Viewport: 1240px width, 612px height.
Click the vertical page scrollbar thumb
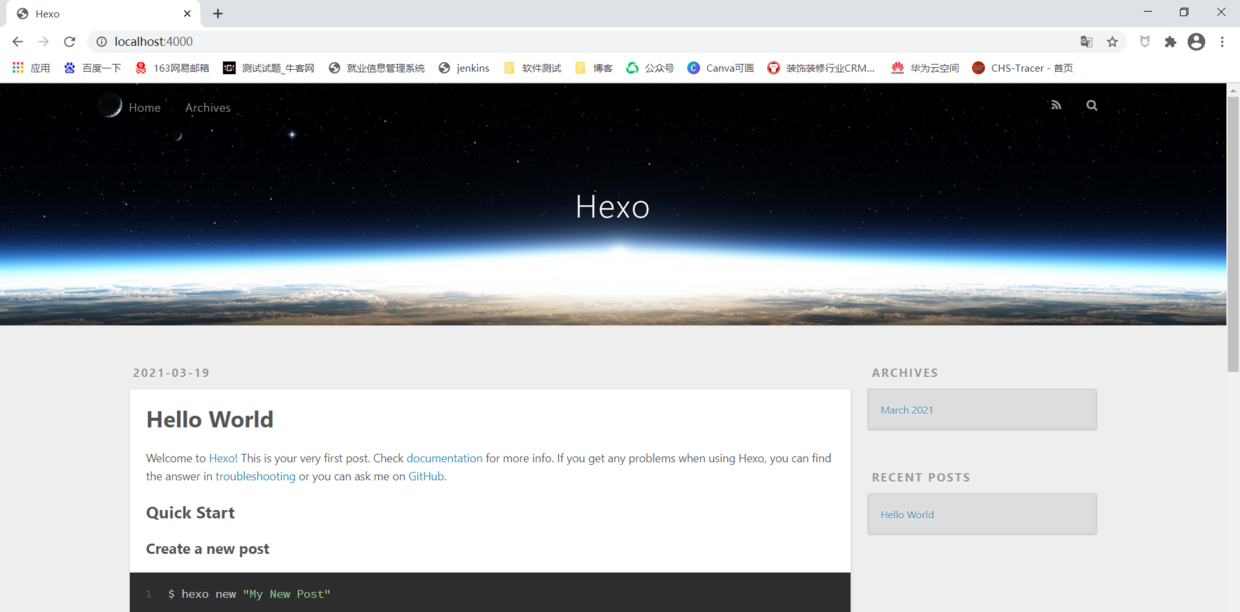pyautogui.click(x=1233, y=234)
